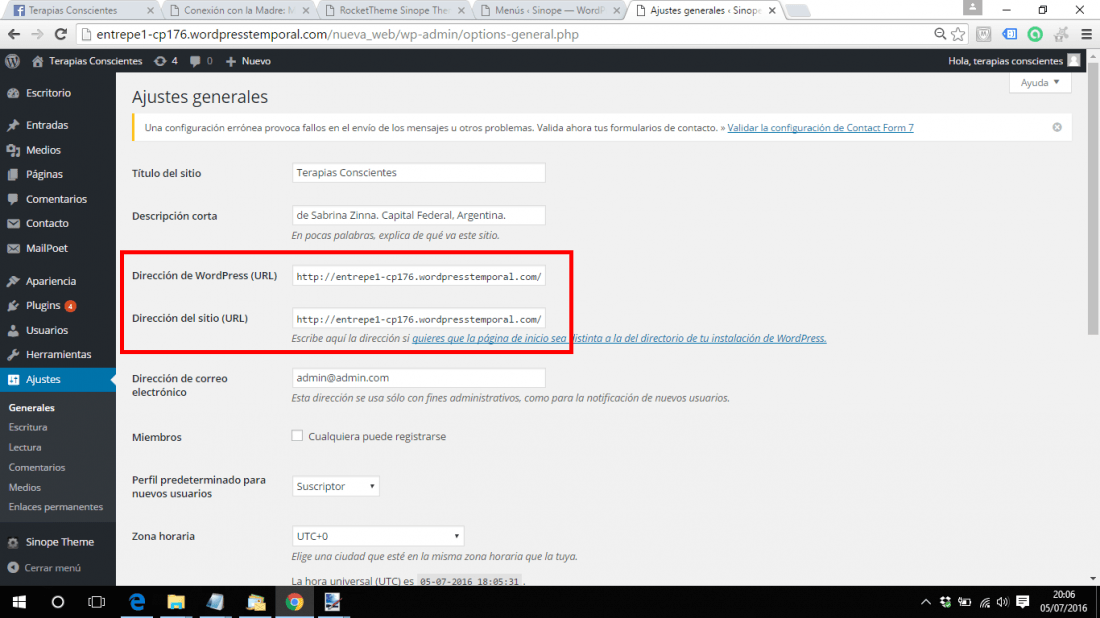
Task: Visit the Terapias Conscientes site home
Action: tap(87, 61)
